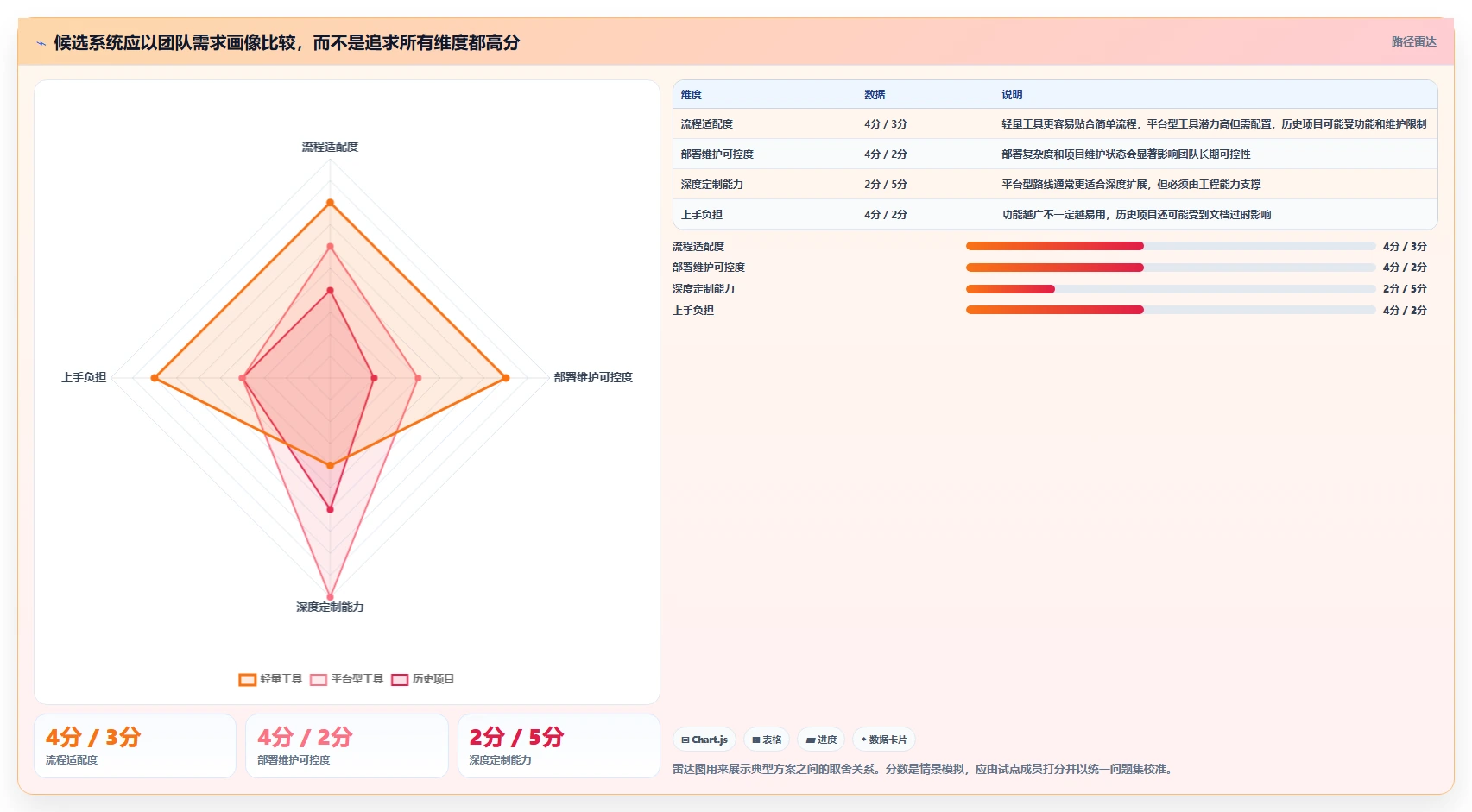Click the radar axis label 部署维护可控度

click(x=593, y=377)
